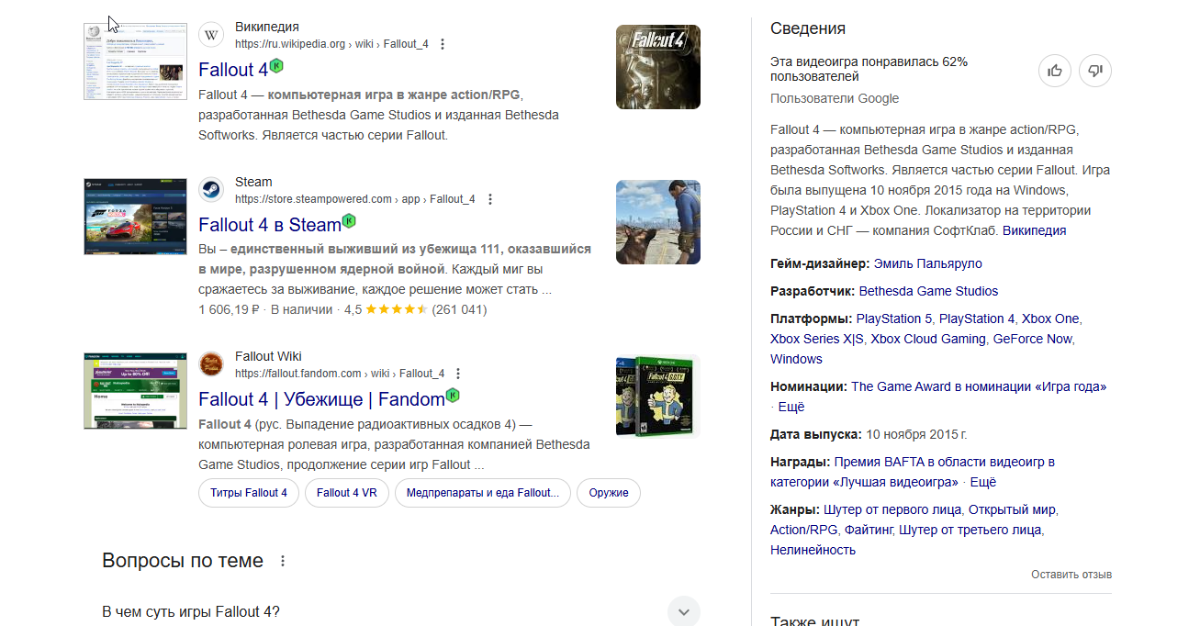Click green shield badge beside Fandom result title
The width and height of the screenshot is (1200, 626).
point(452,395)
